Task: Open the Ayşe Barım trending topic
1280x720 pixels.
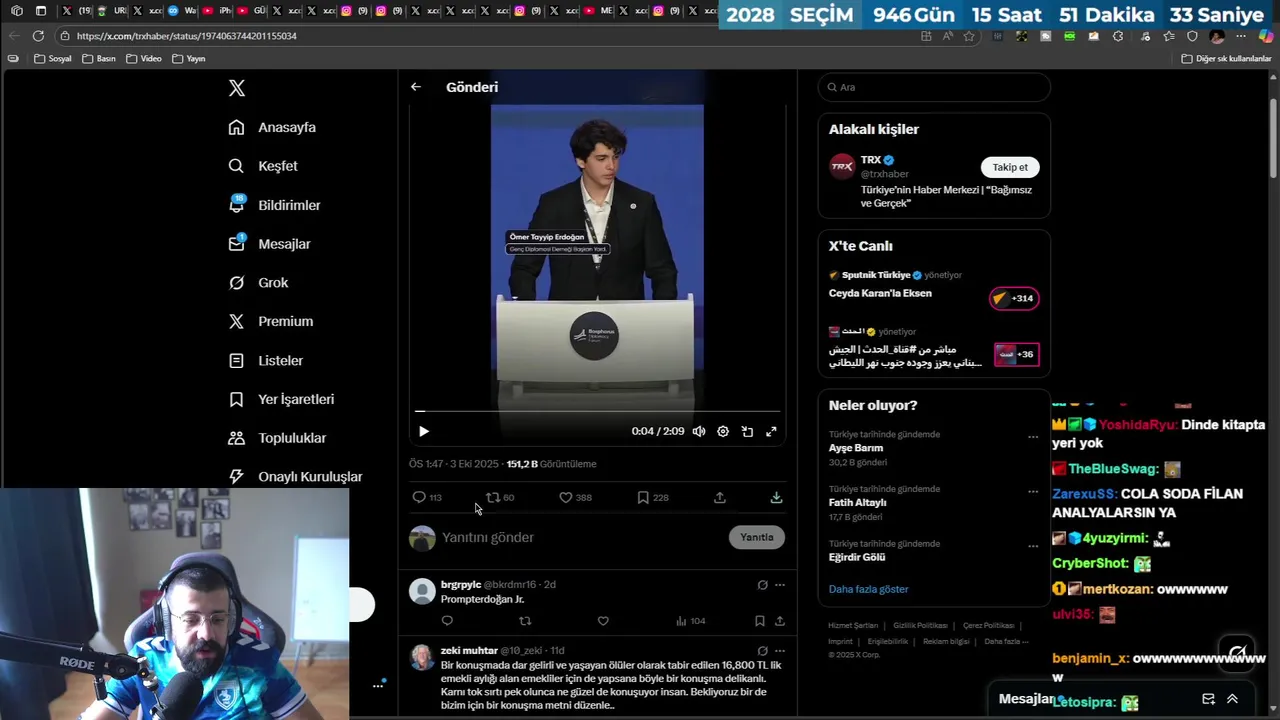Action: (856, 448)
